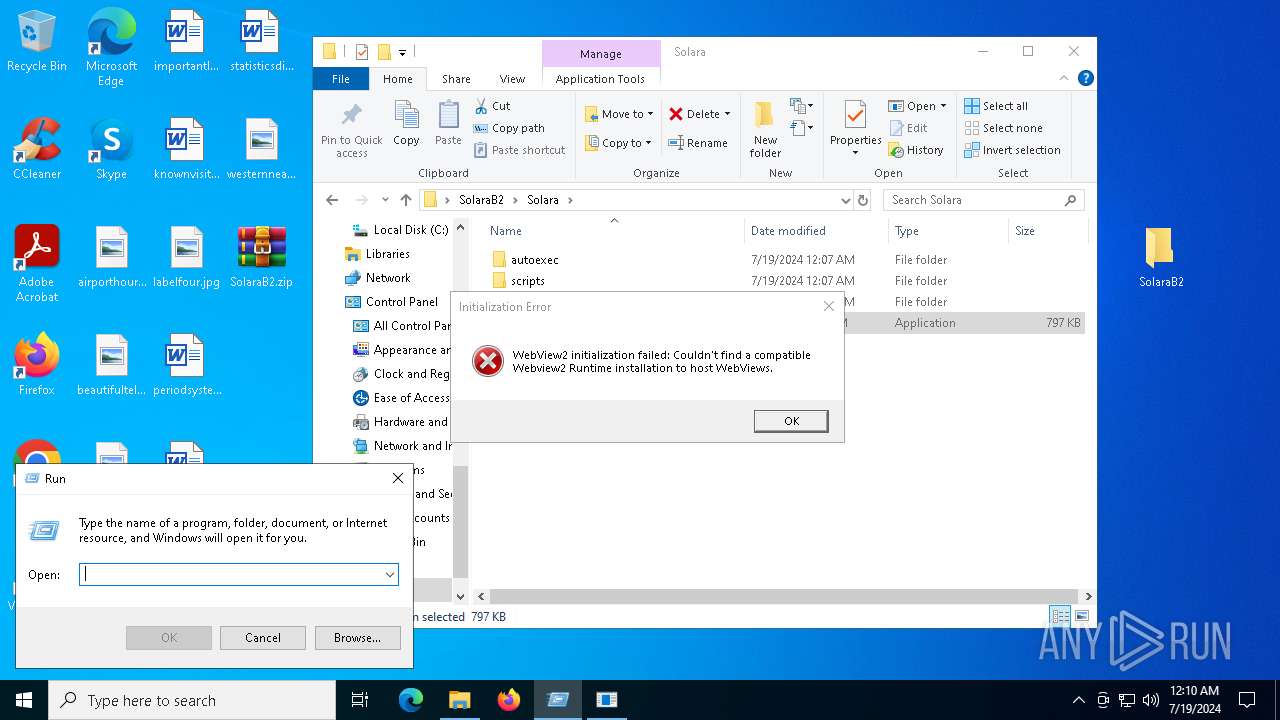Open Properties in the ribbon

[x=855, y=129]
